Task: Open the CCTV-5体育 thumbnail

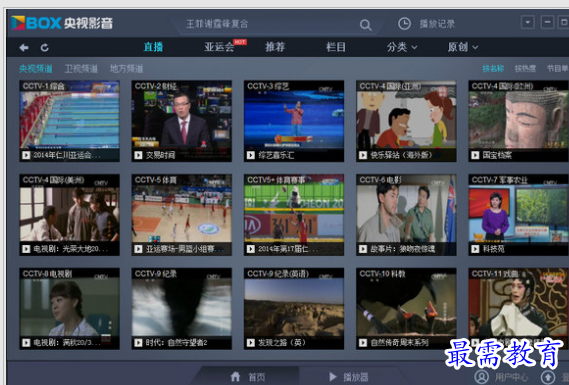Action: click(181, 215)
